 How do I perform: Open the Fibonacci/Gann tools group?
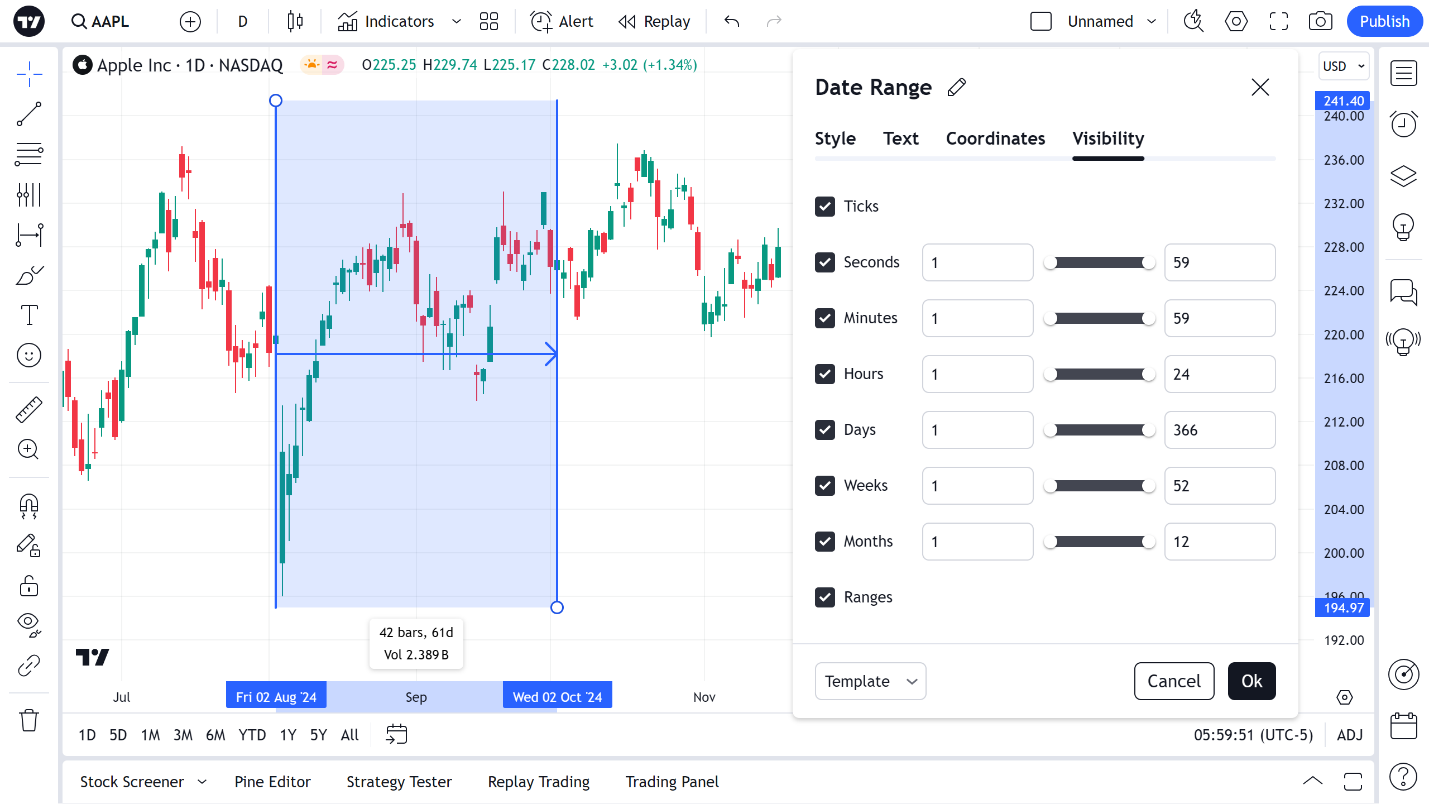tap(29, 154)
